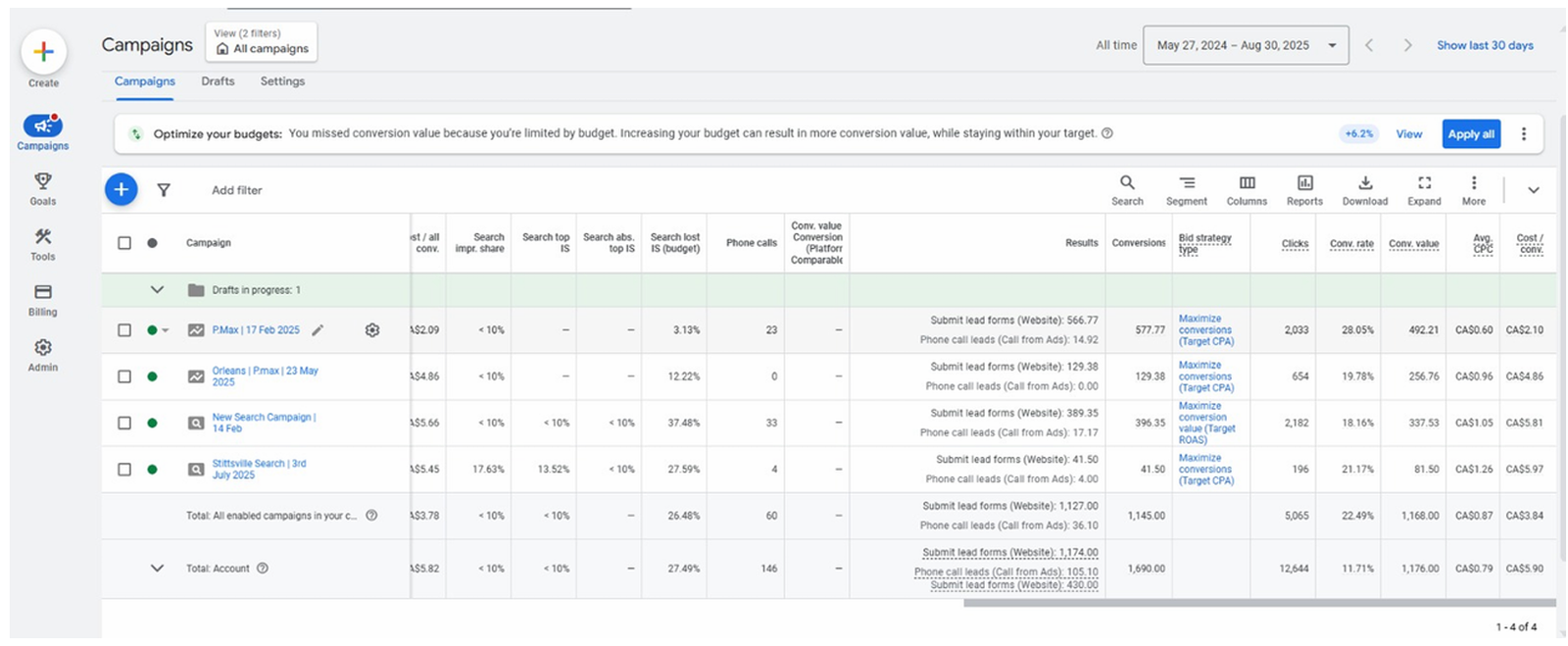This screenshot has width=1568, height=646.
Task: Expand the table view
Action: [x=1424, y=189]
